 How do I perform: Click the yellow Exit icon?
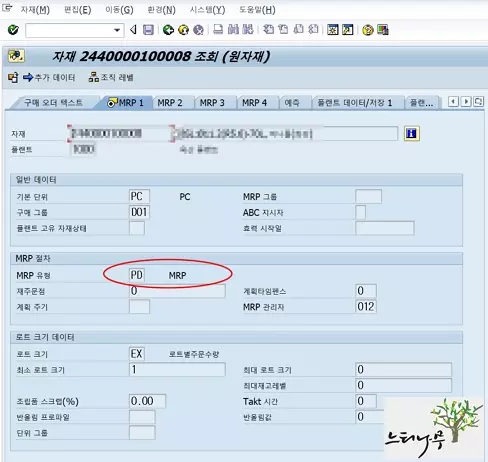point(183,30)
